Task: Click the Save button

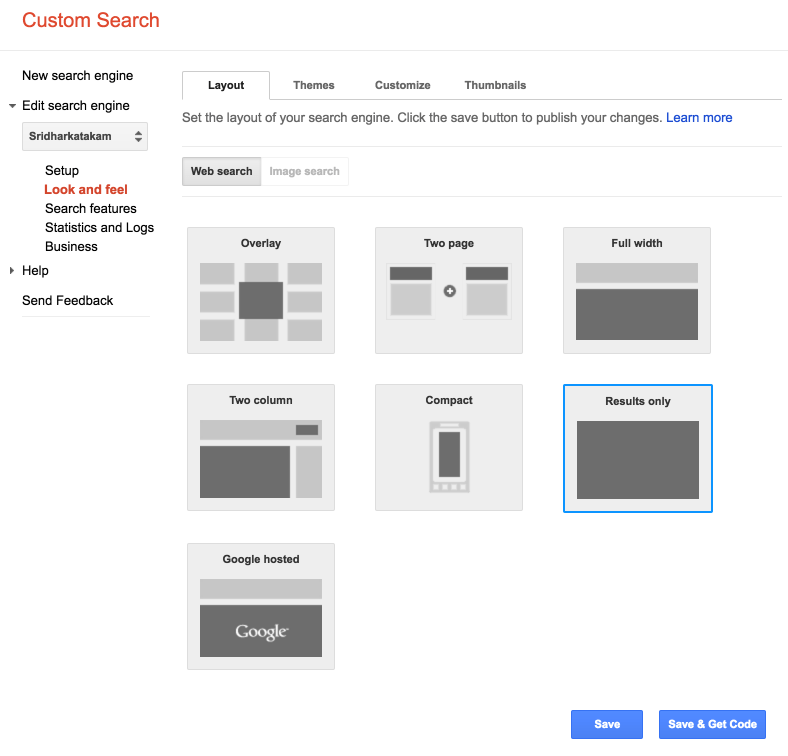Action: (x=607, y=724)
